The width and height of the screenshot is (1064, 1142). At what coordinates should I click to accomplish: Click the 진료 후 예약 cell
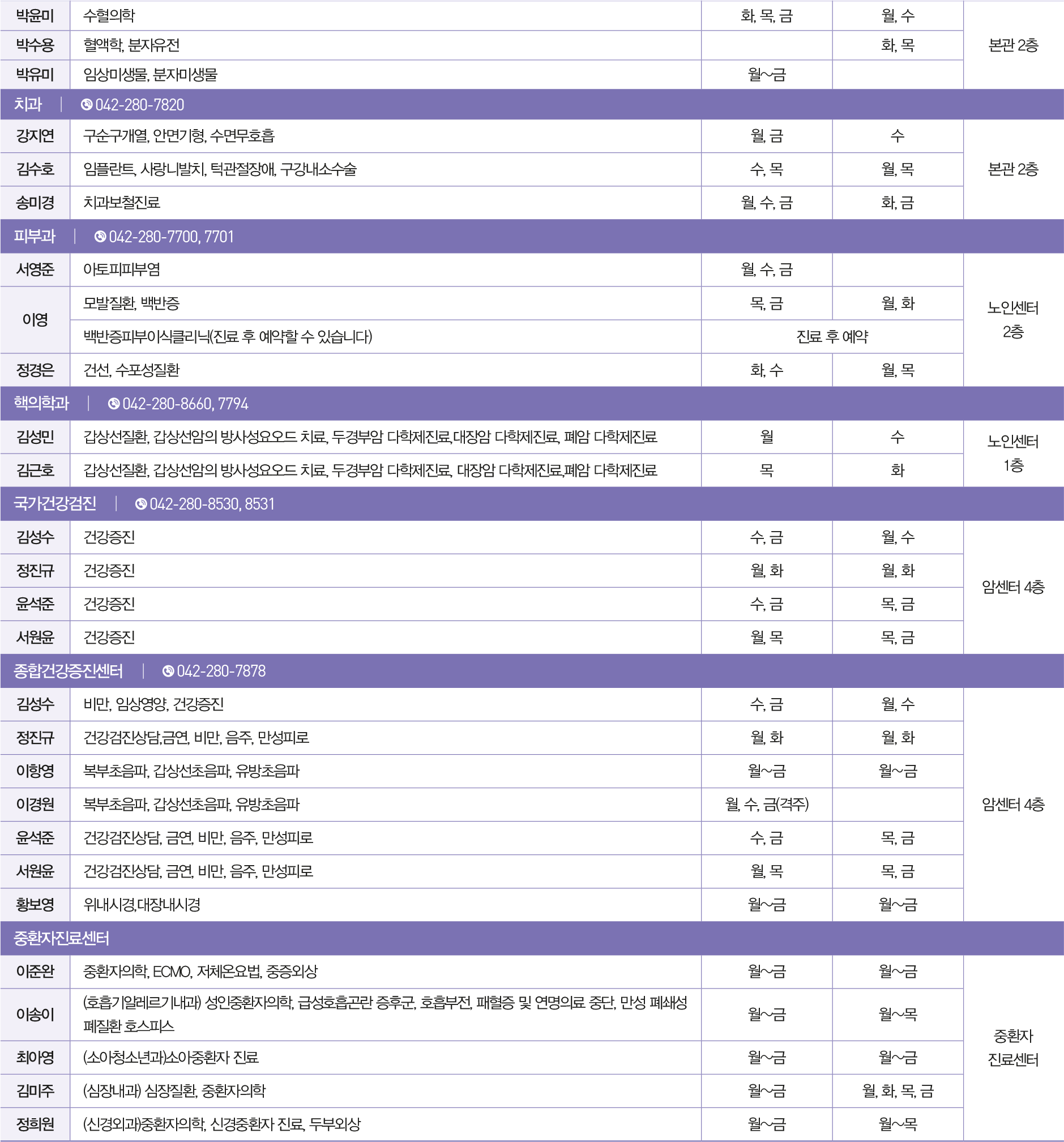[832, 337]
